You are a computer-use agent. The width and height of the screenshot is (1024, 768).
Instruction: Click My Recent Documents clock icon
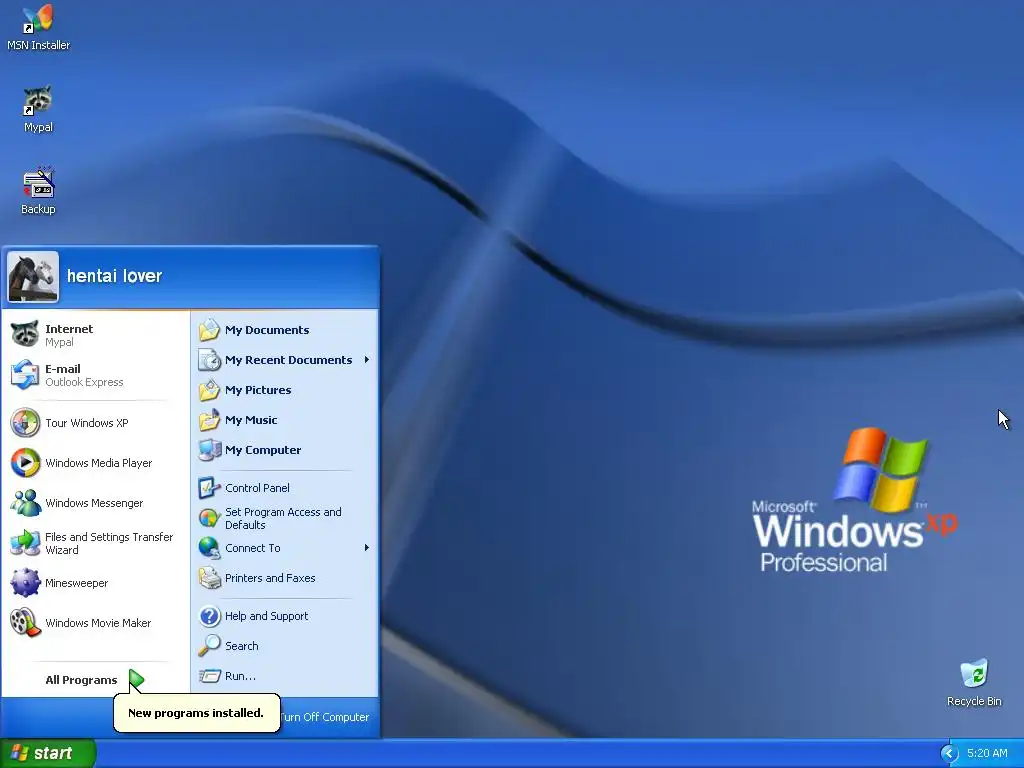209,360
